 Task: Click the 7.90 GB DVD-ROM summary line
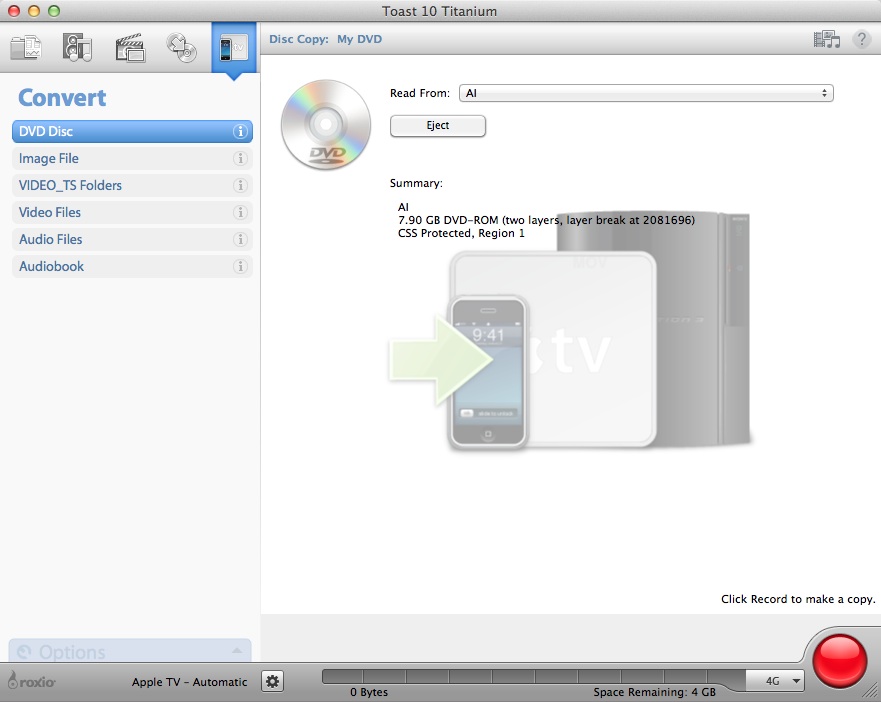[546, 220]
